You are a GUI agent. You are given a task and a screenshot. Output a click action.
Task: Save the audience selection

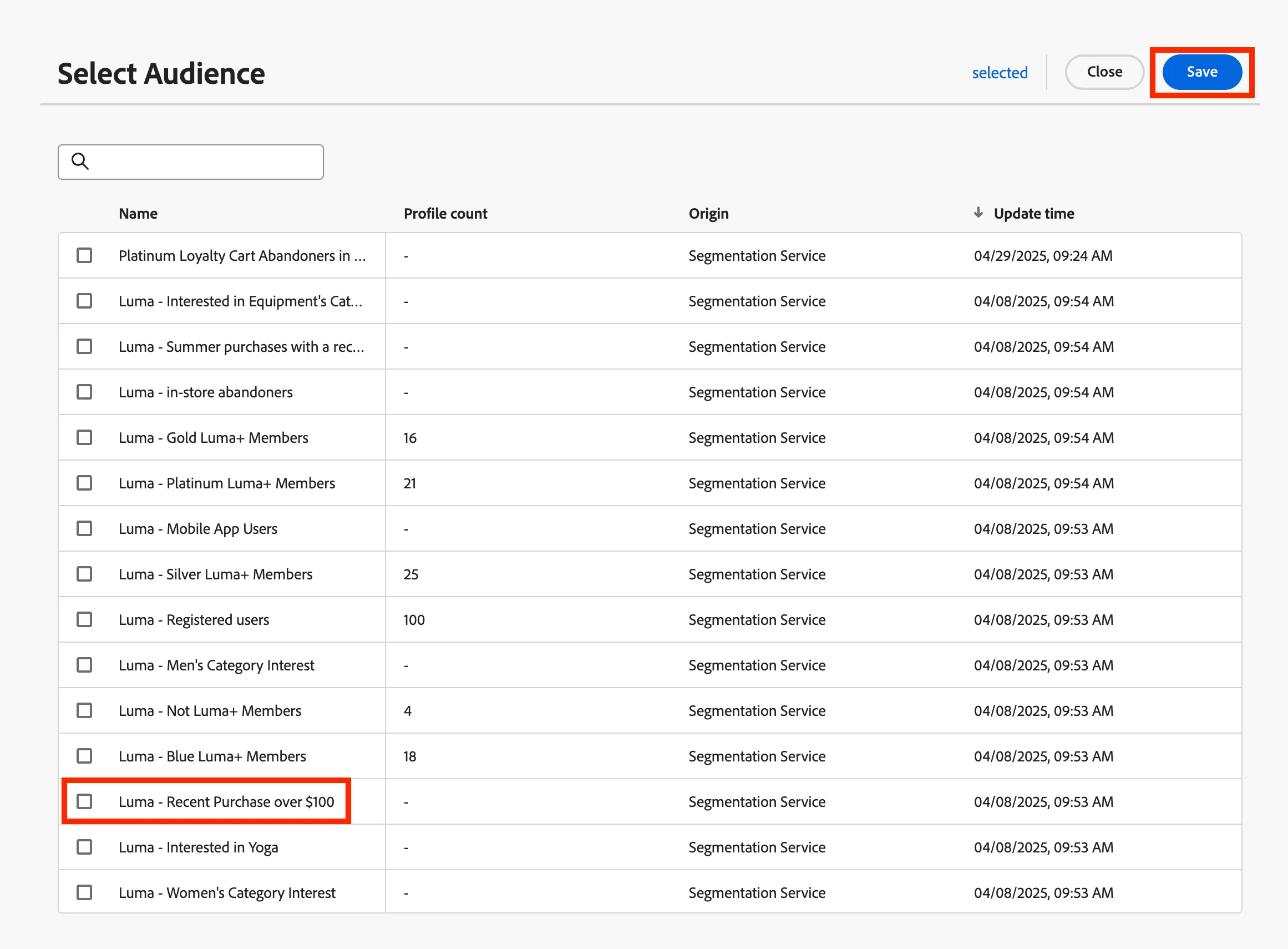(1202, 72)
